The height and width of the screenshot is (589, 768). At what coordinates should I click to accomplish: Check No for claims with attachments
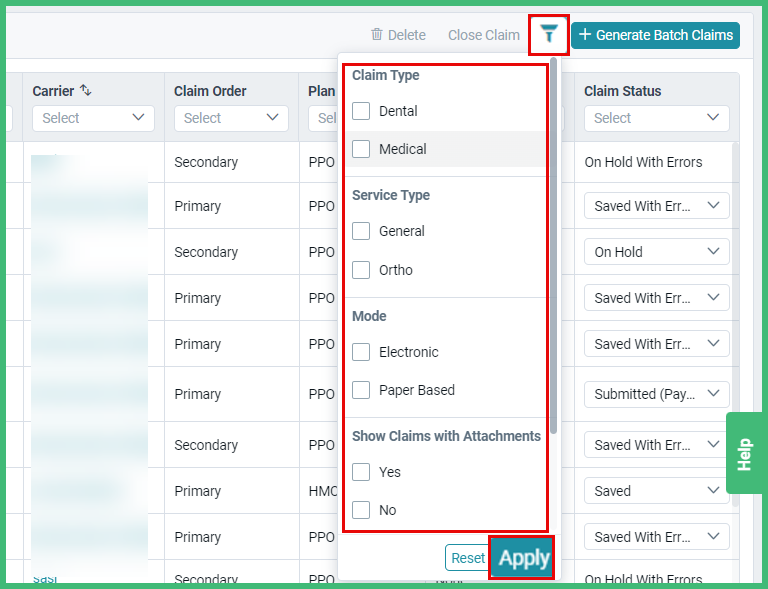(x=361, y=510)
